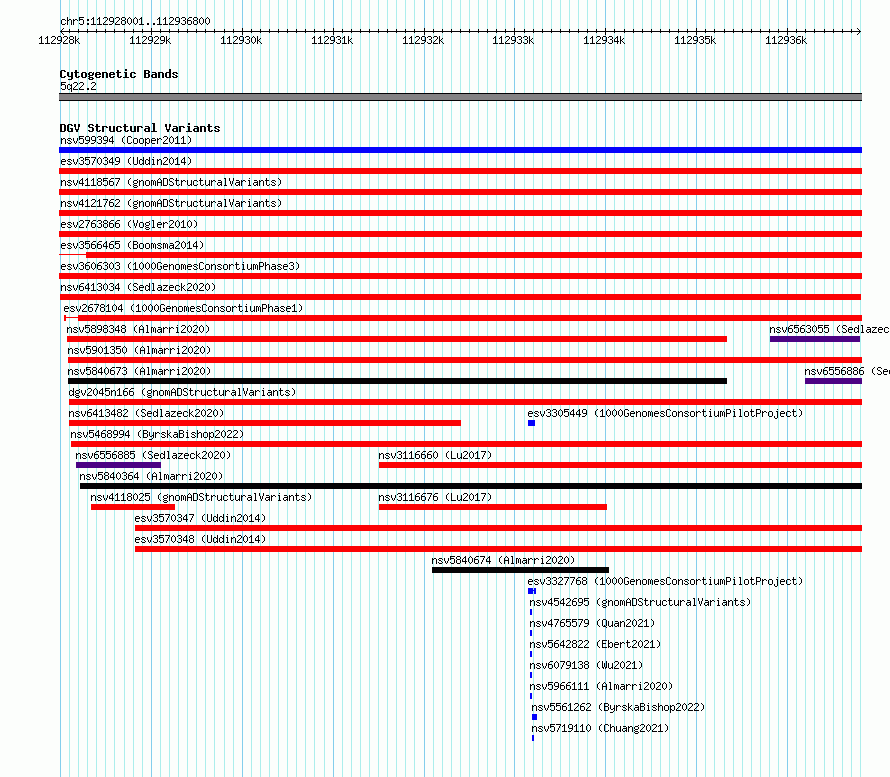Screen dimensions: 890x777
Task: Click nsv6413034 (Sedlazeck2020) label
Action: tap(138, 287)
